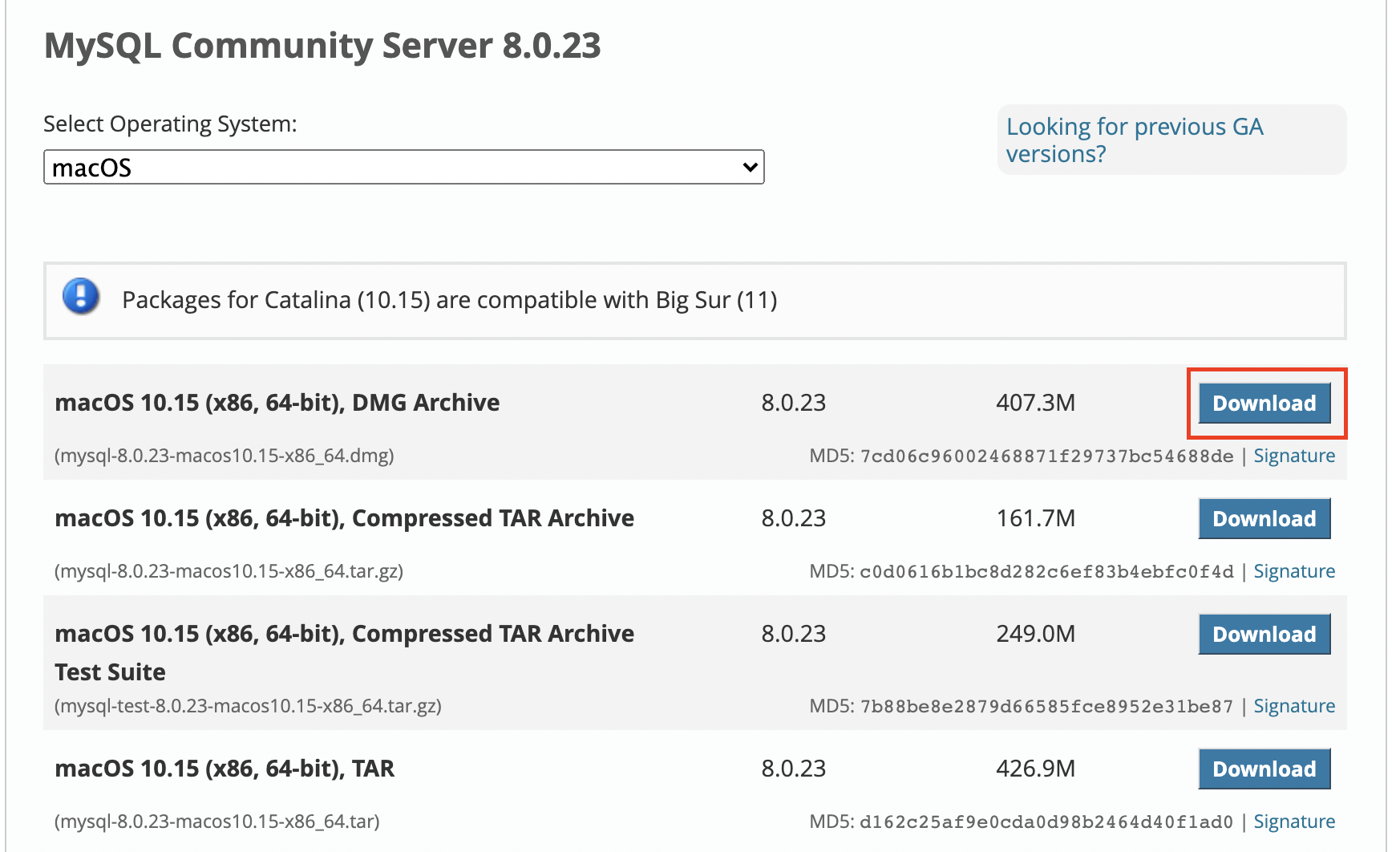Click the 407.3M file size
This screenshot has width=1400, height=852.
(x=1035, y=403)
